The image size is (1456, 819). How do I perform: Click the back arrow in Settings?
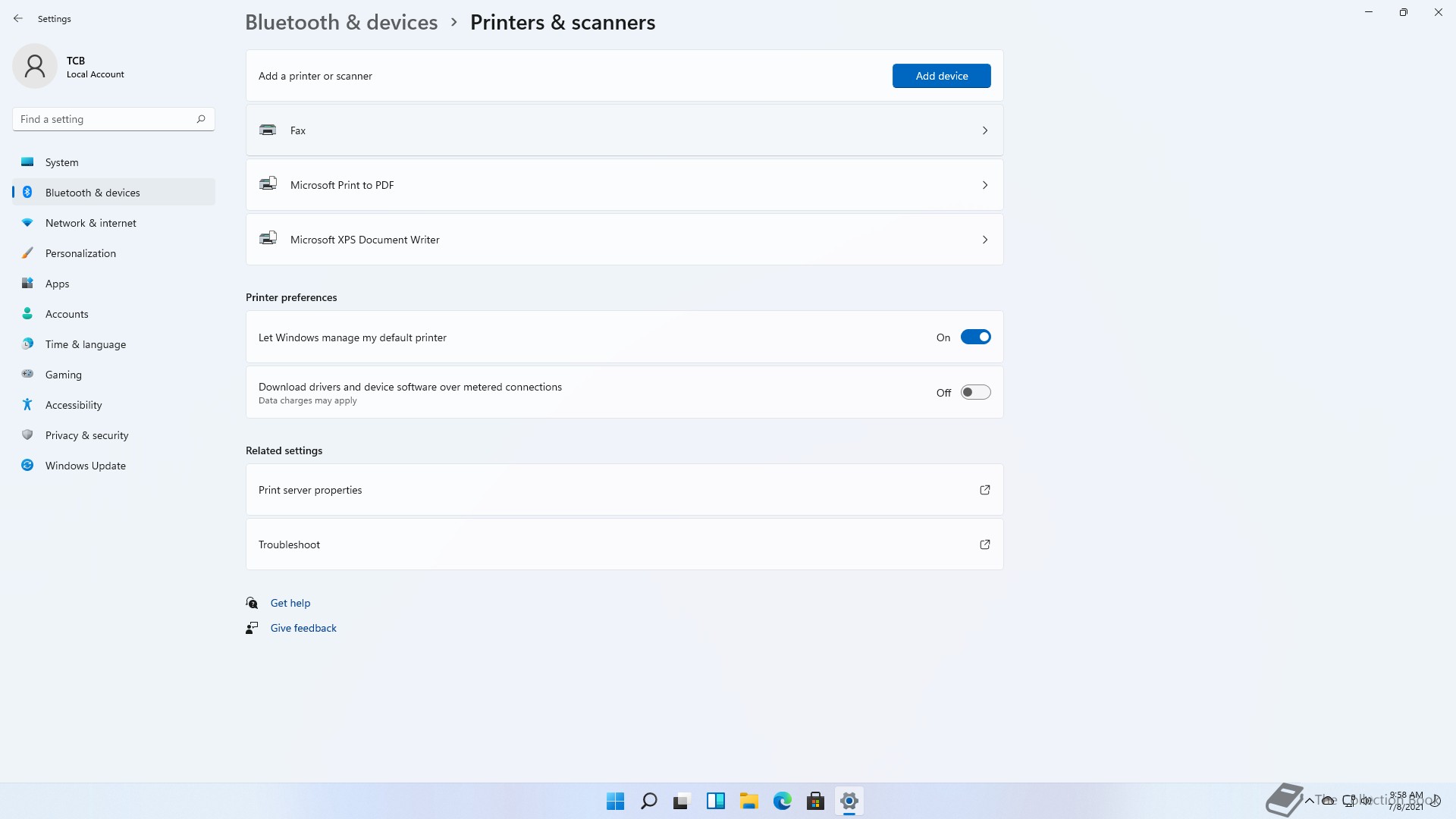18,18
